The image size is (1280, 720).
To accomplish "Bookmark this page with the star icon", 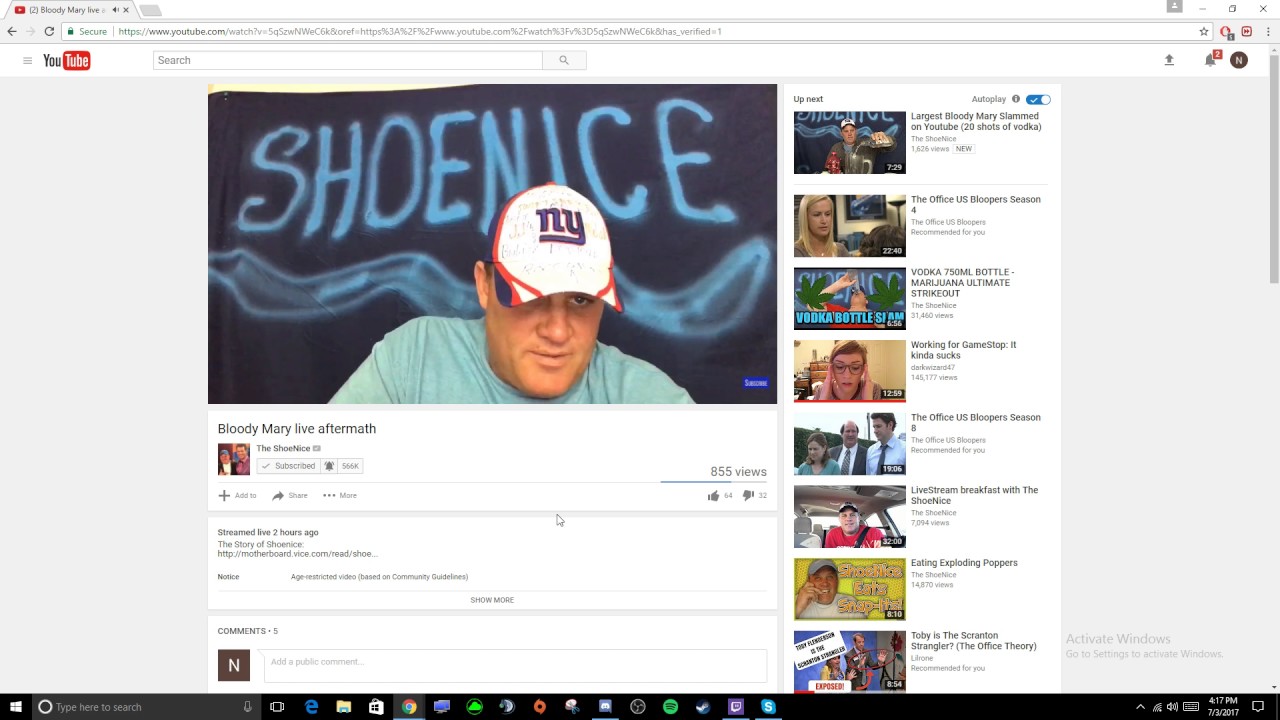I will (x=1204, y=31).
